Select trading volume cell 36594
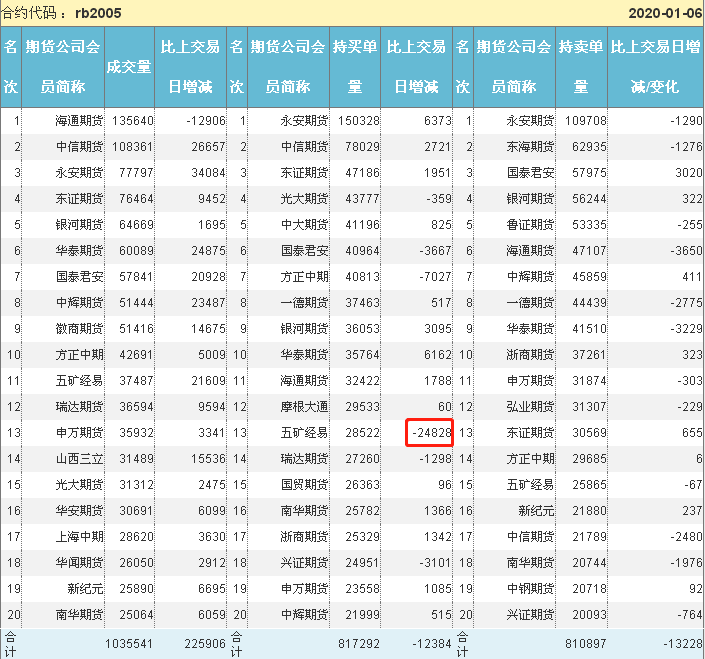 136,407
